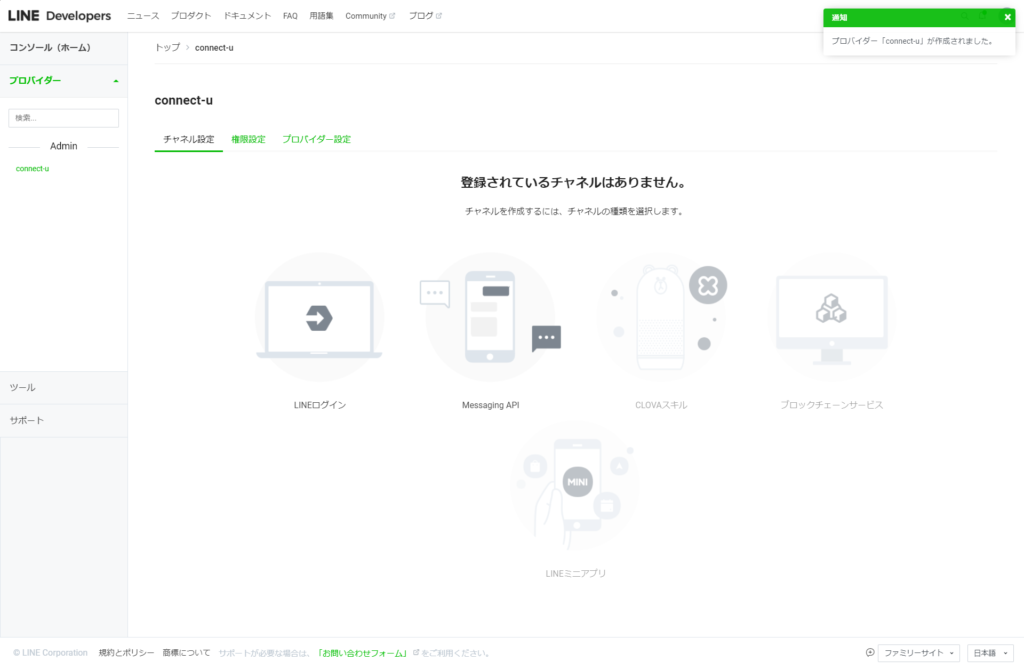Select the LINEログイン channel icon
Screen dimensions: 1024x669
[319, 318]
